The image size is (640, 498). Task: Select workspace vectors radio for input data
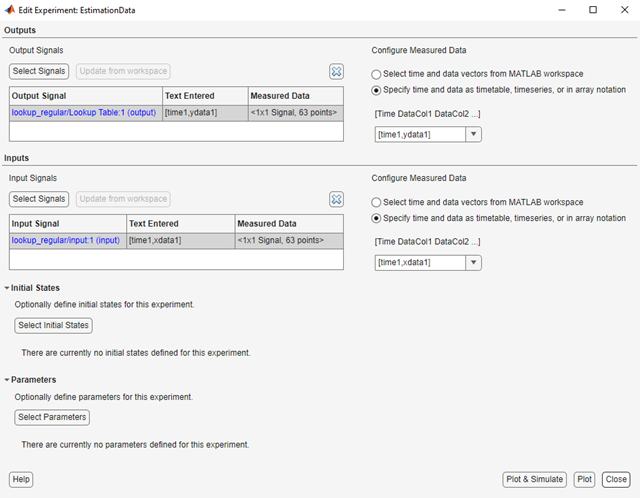[x=376, y=202]
